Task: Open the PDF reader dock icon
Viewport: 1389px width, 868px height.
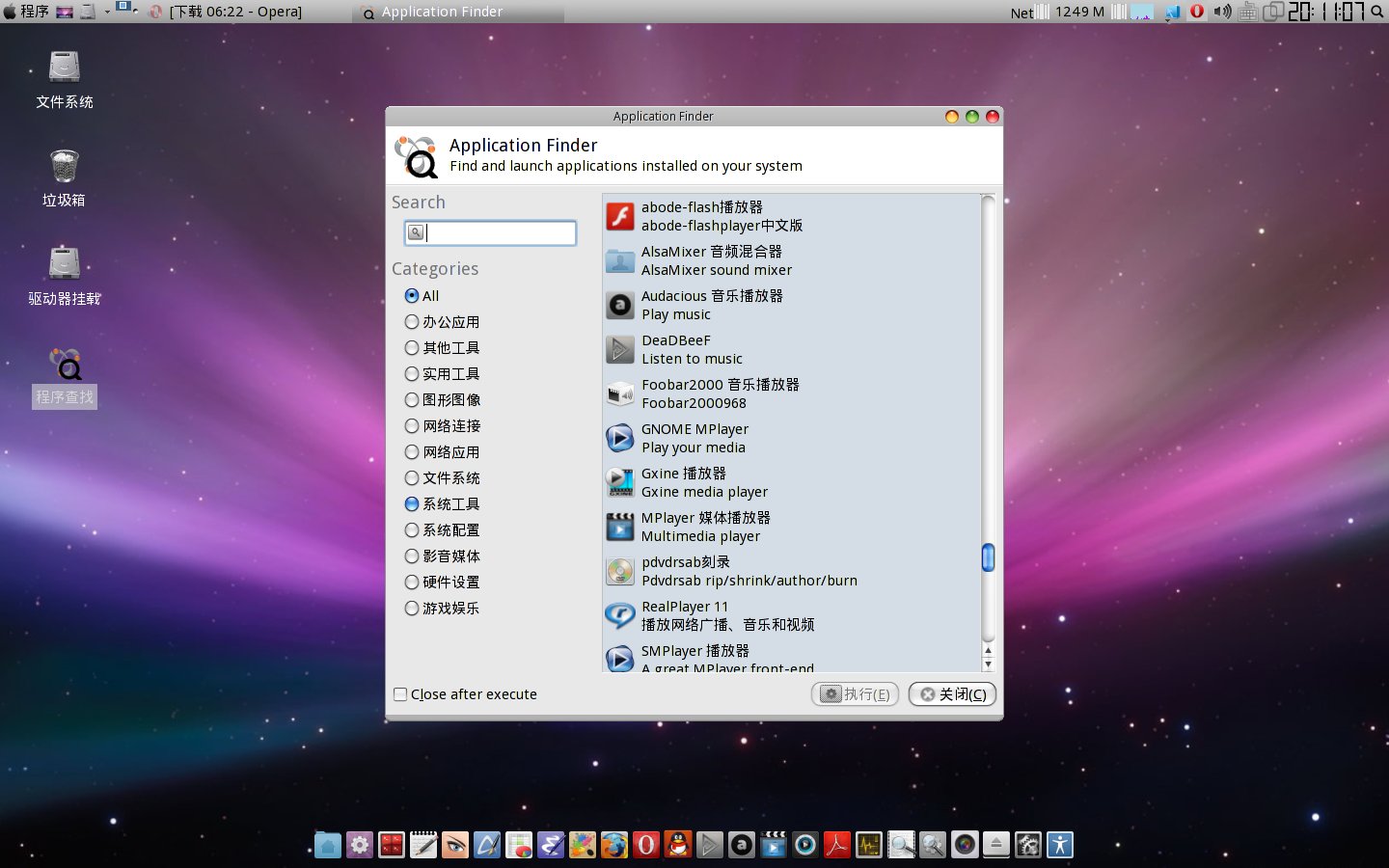Action: pos(837,845)
